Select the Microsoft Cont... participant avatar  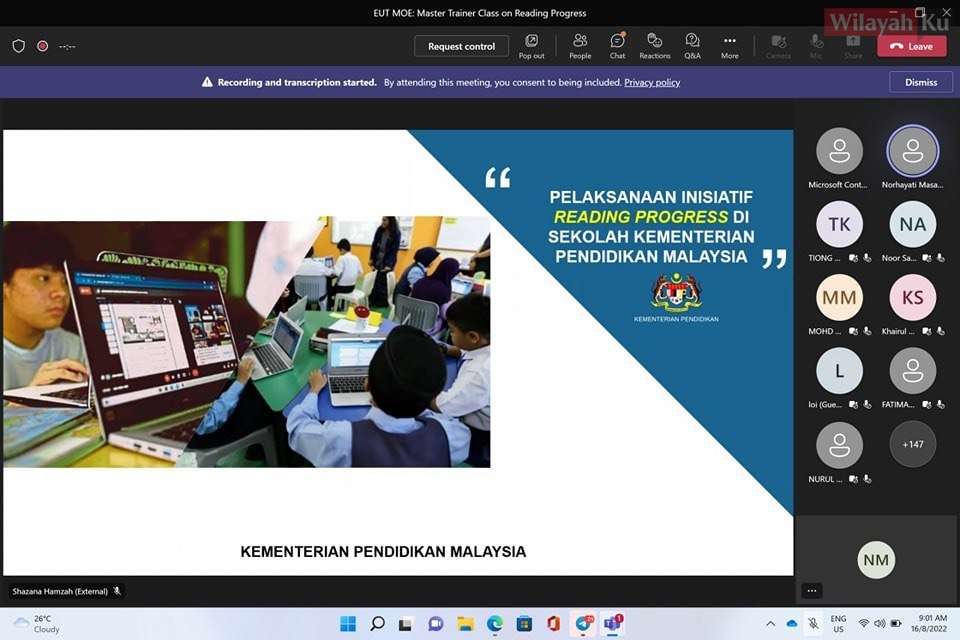point(839,151)
